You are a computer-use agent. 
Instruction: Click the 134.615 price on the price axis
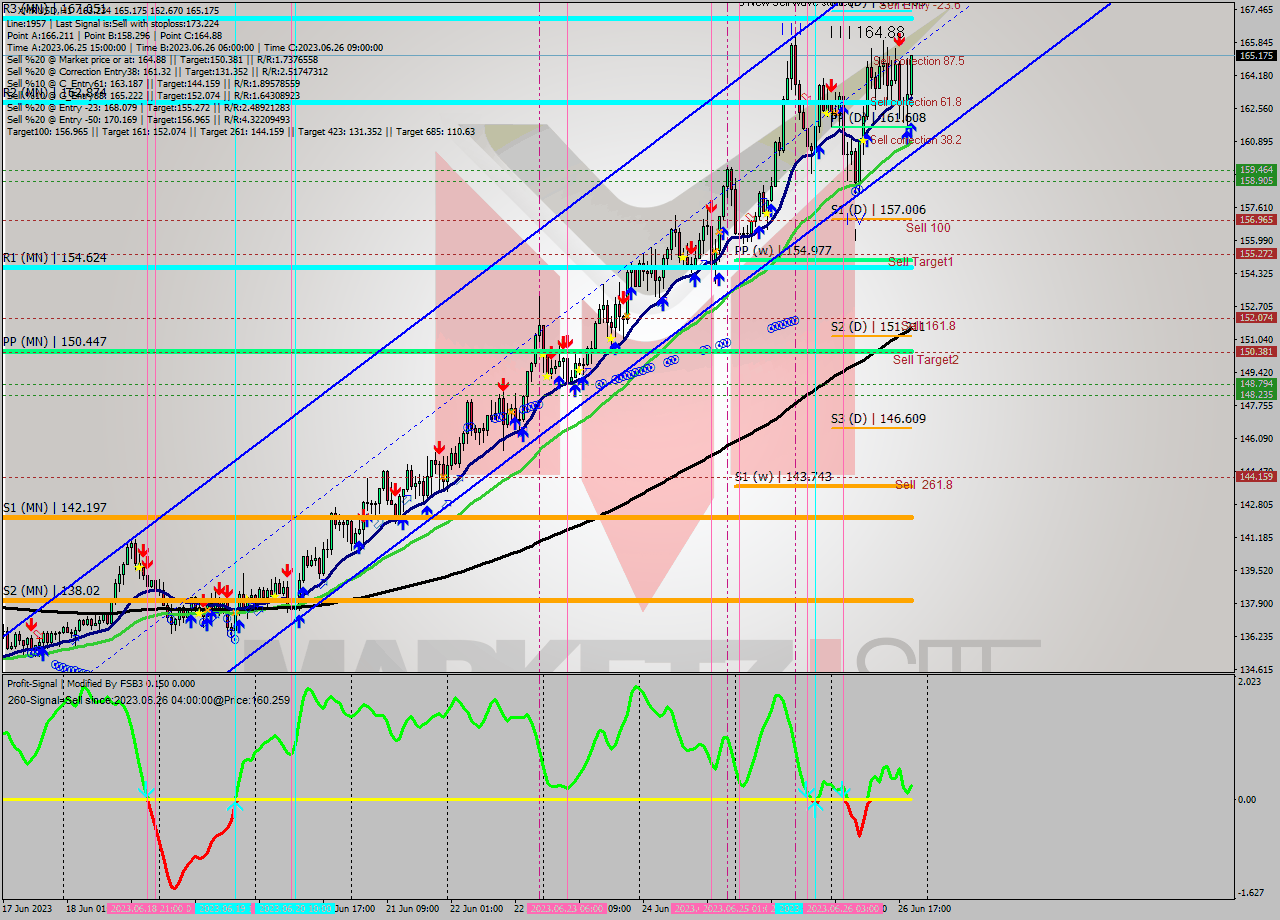click(x=1255, y=669)
